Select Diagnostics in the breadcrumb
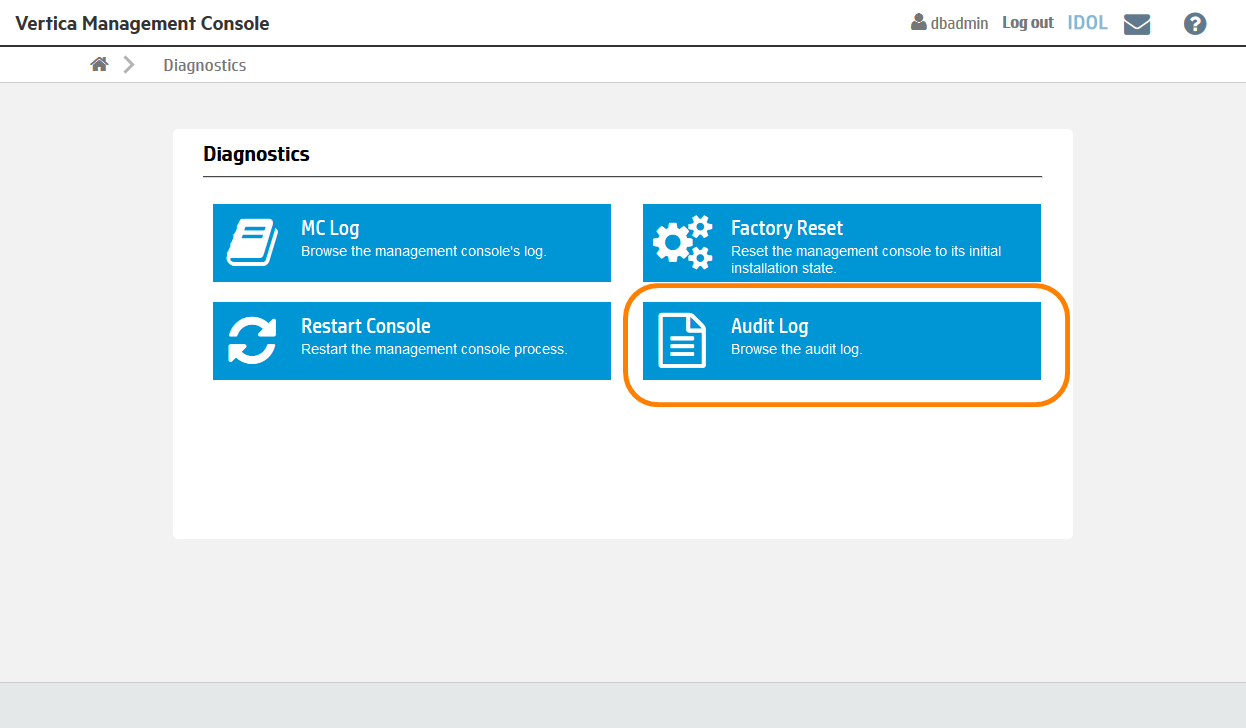This screenshot has height=728, width=1246. pyautogui.click(x=205, y=65)
